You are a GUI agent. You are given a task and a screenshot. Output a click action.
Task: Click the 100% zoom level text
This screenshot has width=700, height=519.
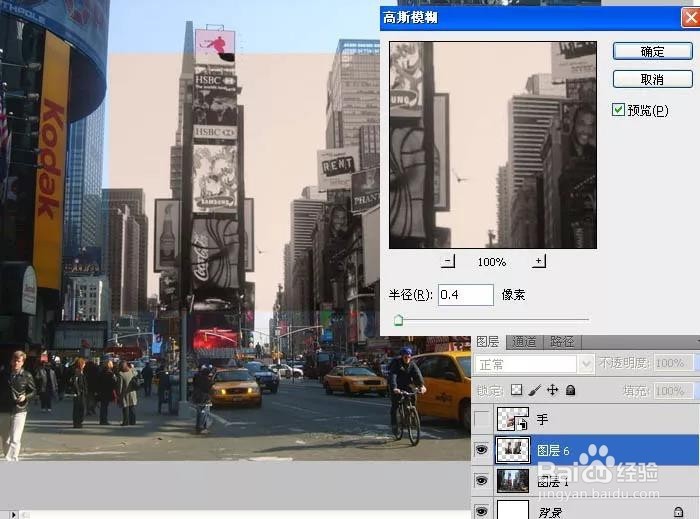tap(492, 262)
